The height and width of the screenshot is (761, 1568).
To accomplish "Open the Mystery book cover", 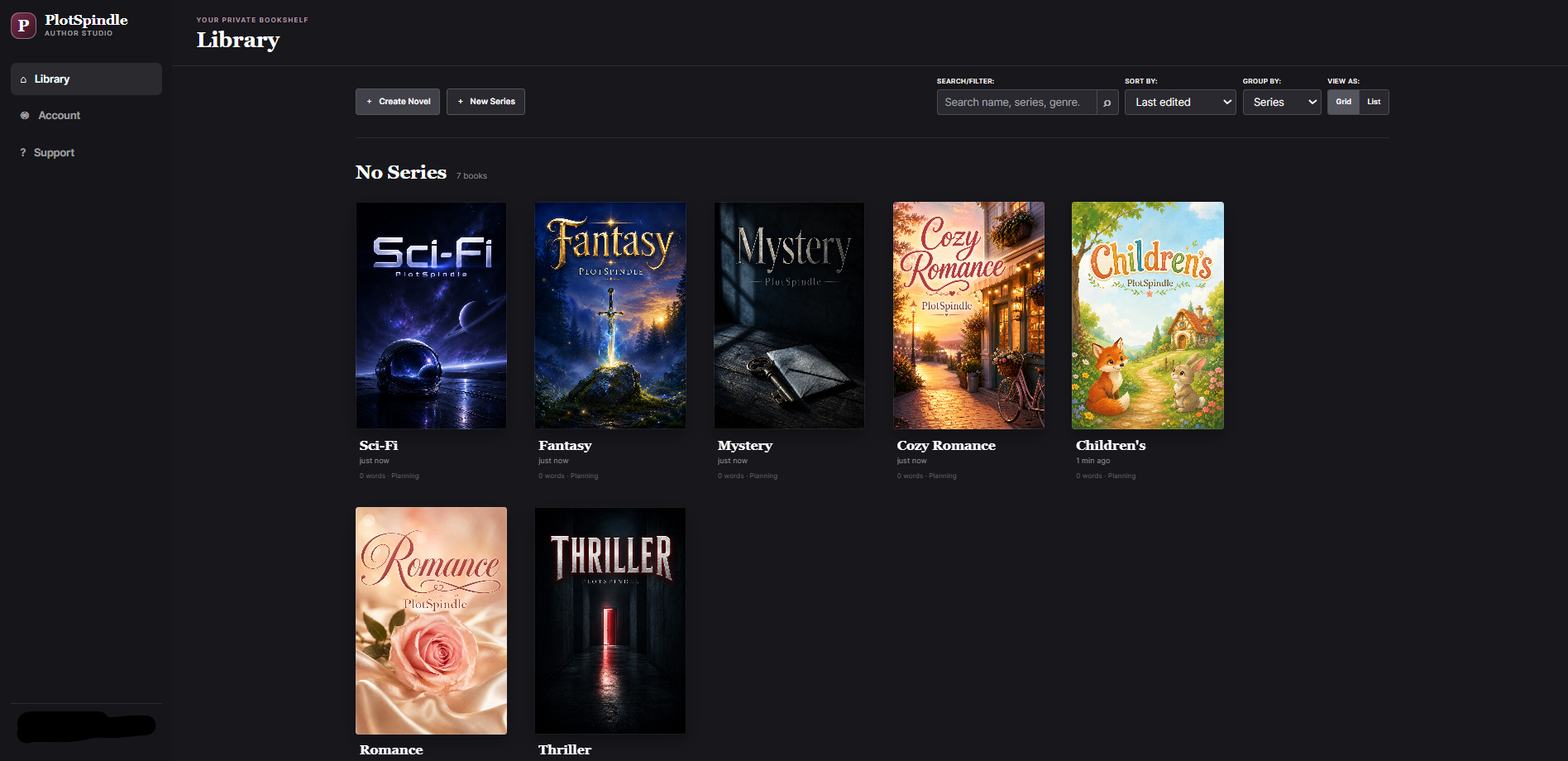I will pyautogui.click(x=789, y=315).
